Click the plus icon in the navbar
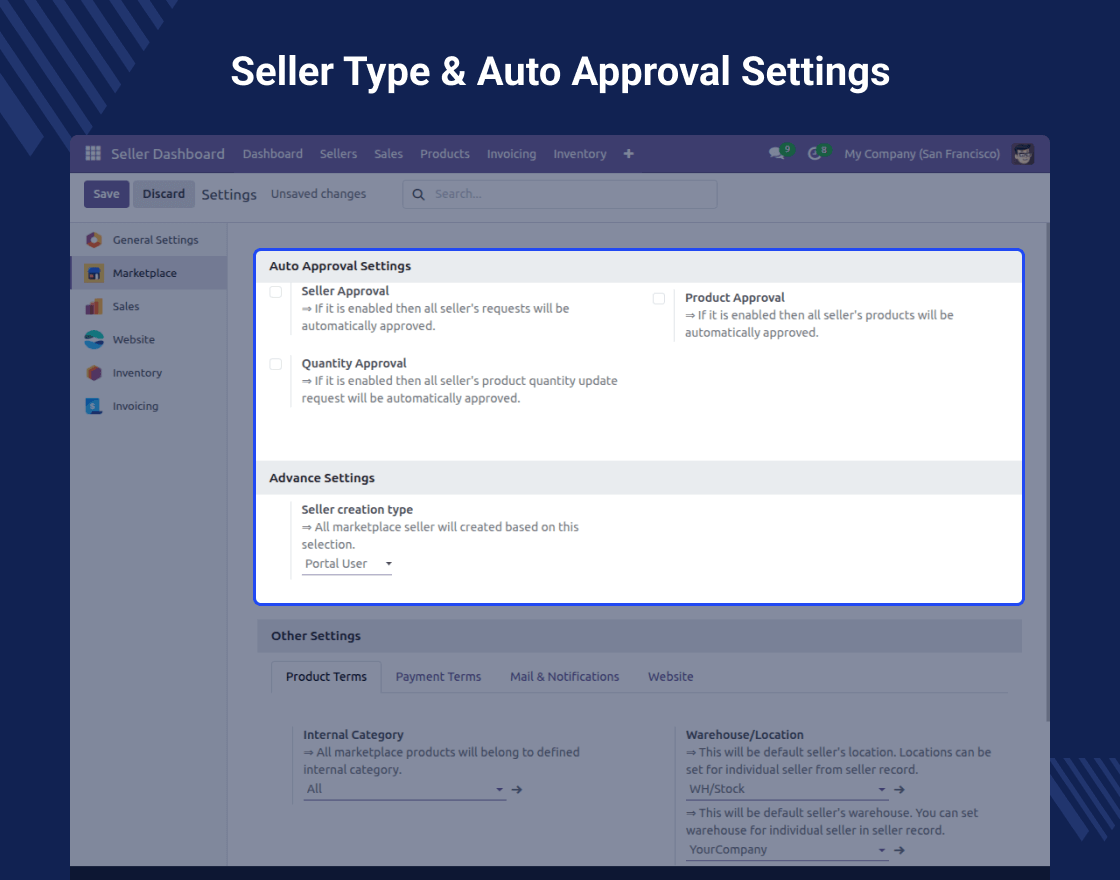This screenshot has height=880, width=1120. click(629, 154)
